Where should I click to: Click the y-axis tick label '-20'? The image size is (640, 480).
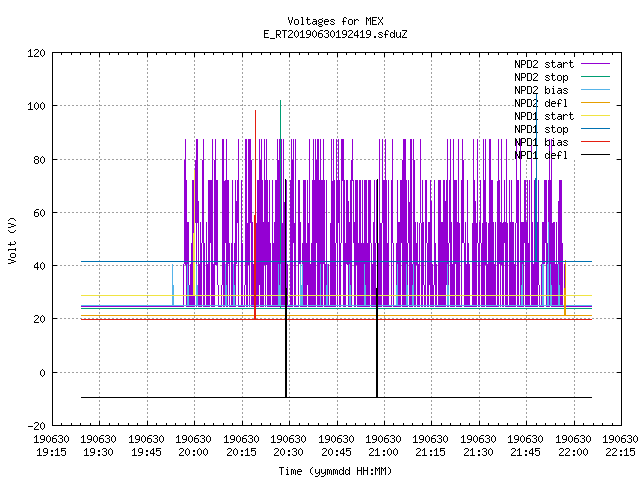pyautogui.click(x=36, y=426)
